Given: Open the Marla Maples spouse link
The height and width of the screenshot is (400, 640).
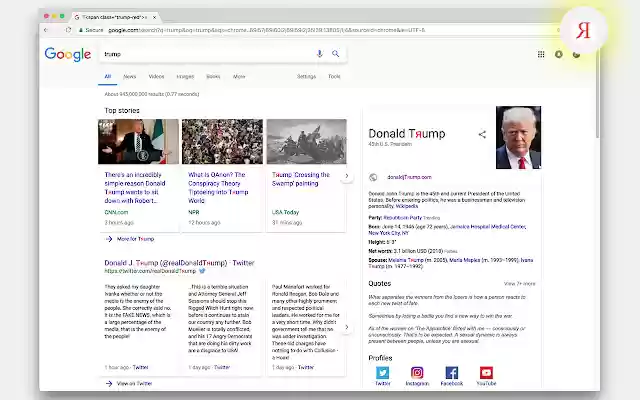Looking at the screenshot, I should coord(465,260).
